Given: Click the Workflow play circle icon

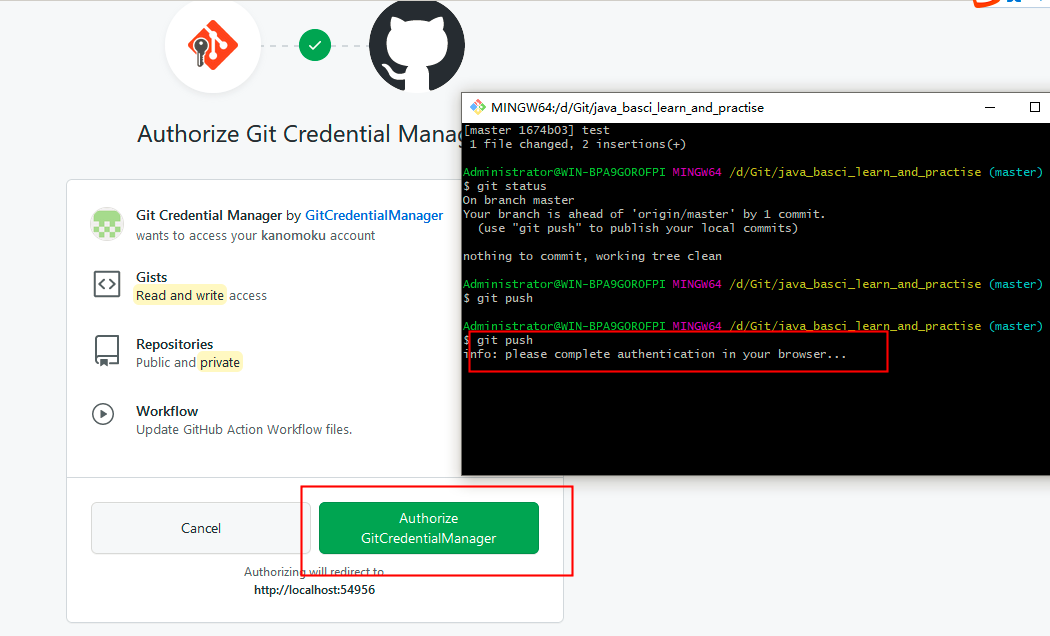Looking at the screenshot, I should pos(103,414).
